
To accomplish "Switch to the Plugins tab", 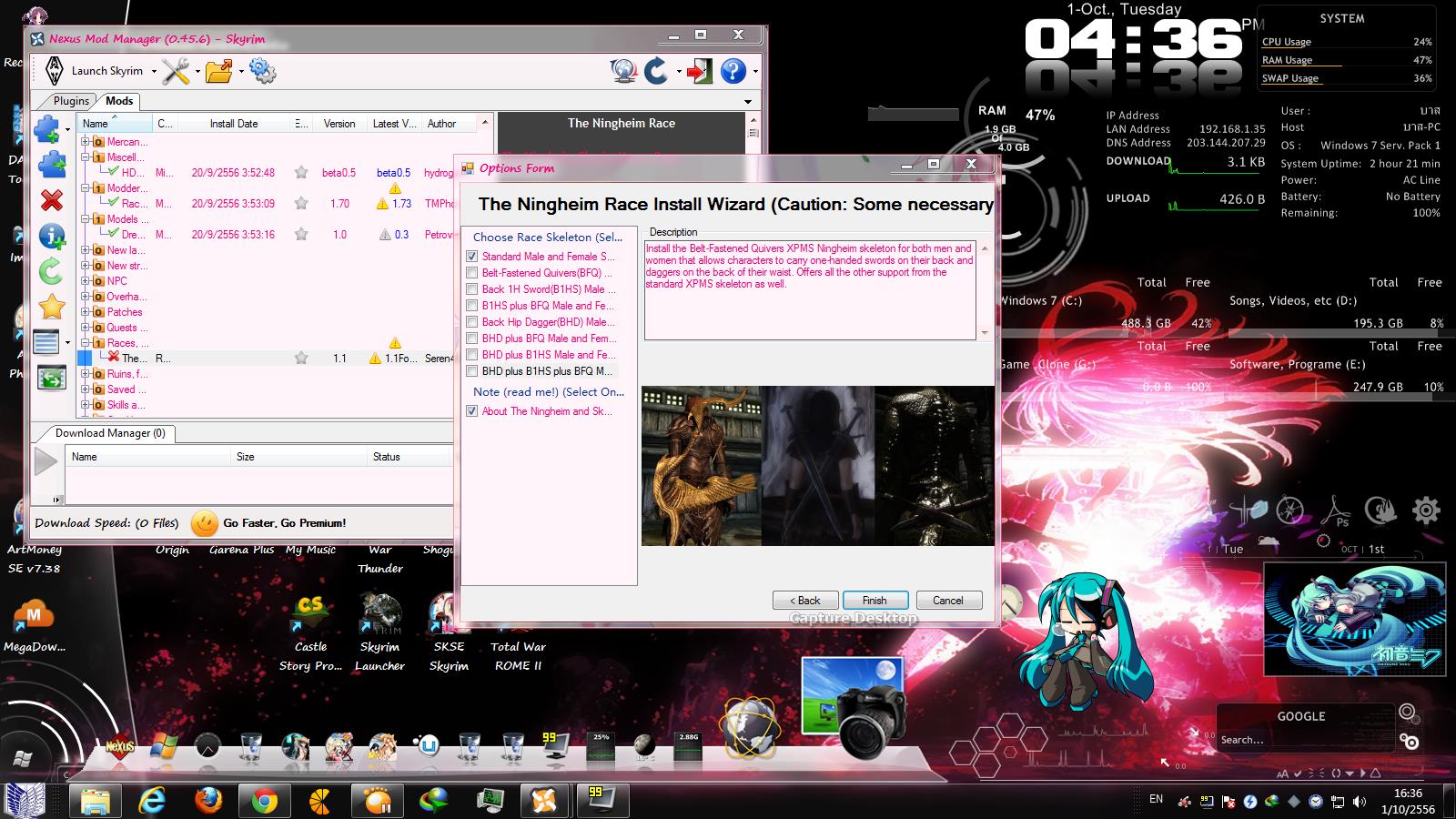I will [71, 101].
